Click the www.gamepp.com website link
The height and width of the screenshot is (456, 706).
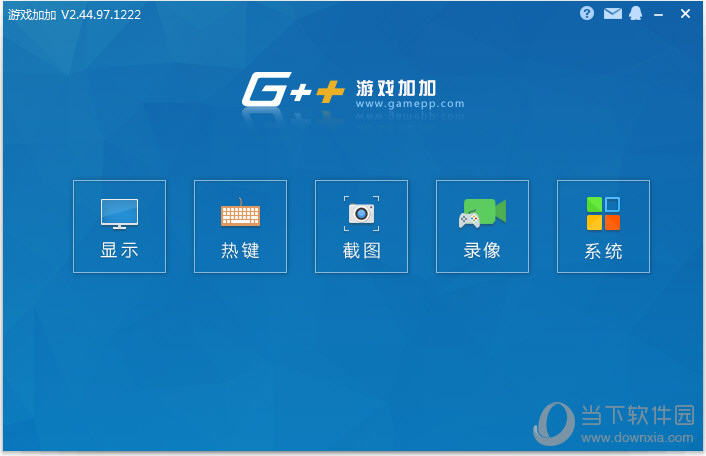410,104
